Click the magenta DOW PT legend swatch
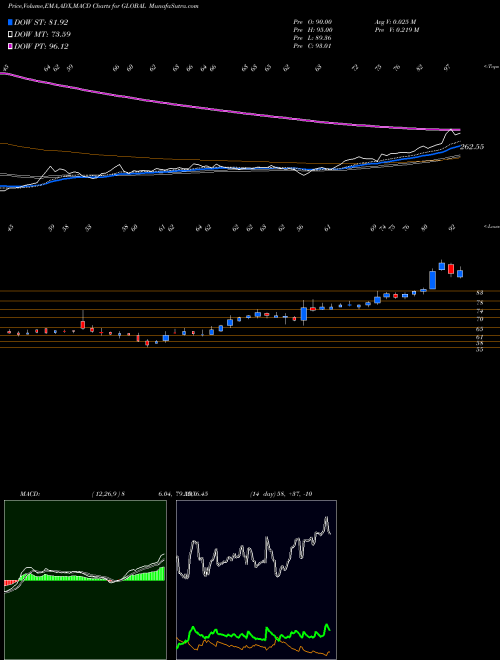Screen dimensions: 500x660 coord(11,46)
